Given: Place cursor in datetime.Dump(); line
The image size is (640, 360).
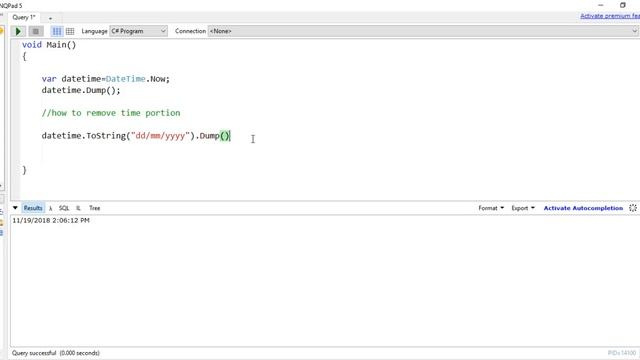Looking at the screenshot, I should [81, 90].
